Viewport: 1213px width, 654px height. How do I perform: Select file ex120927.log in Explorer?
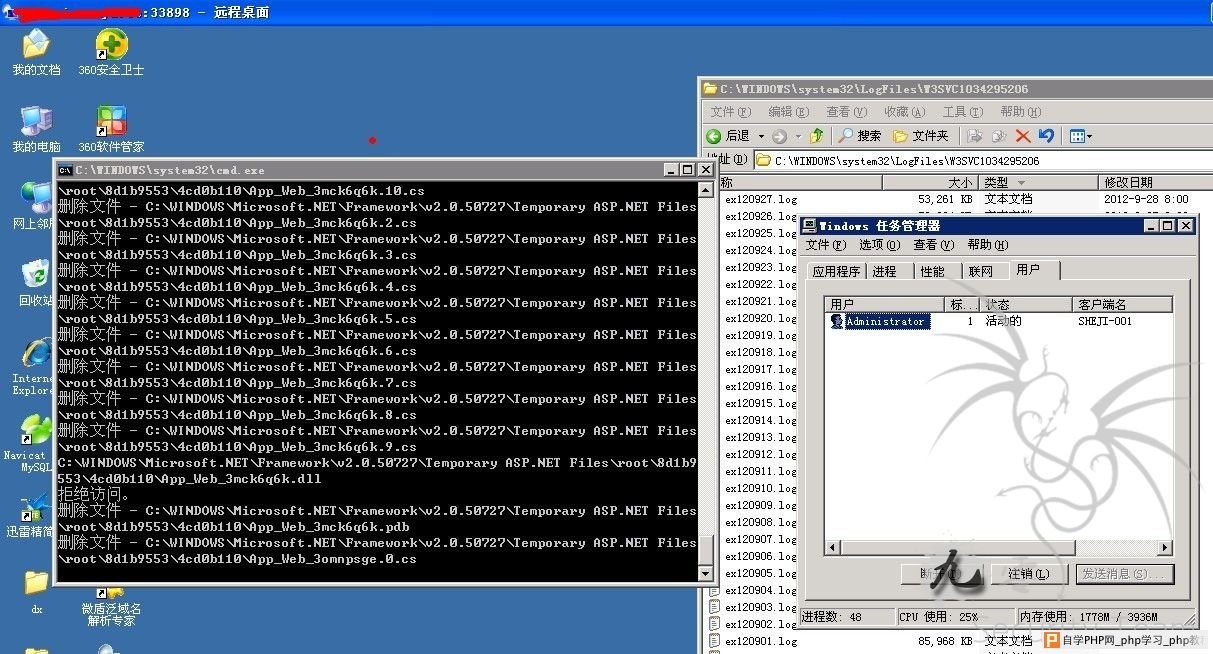click(x=761, y=199)
